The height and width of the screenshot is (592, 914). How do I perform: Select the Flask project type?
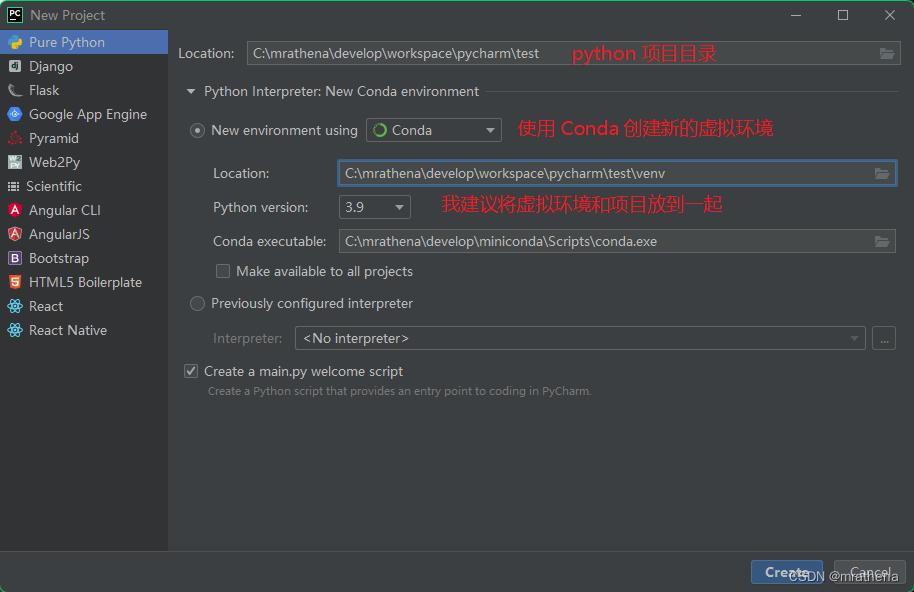pos(44,90)
